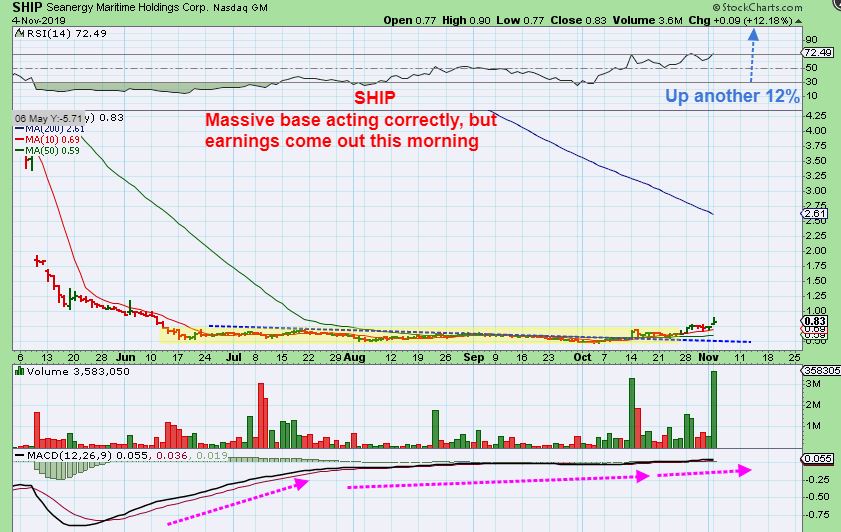Screen dimensions: 841x532
Task: Click the 50 level on RSI axis
Action: point(811,68)
